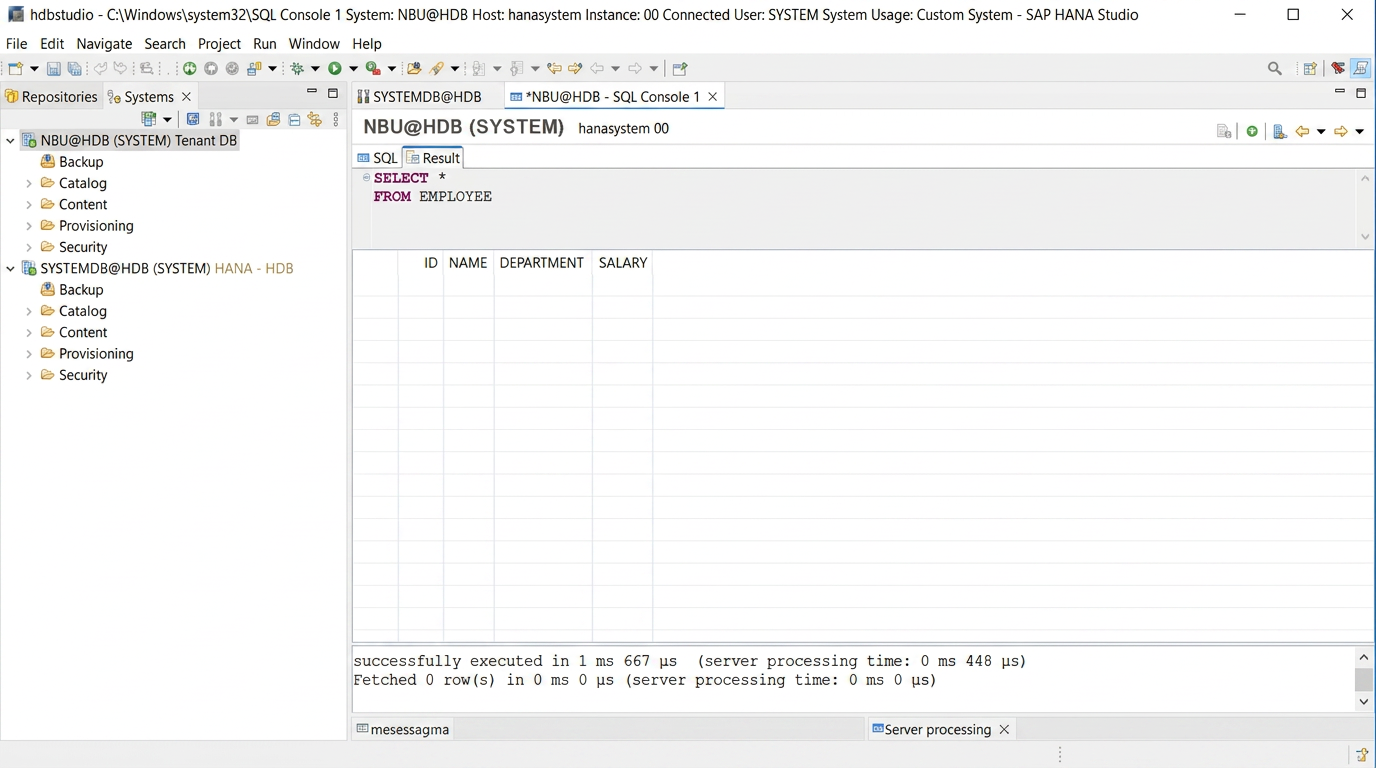Expand Provisioning under NBU@HDB
Image resolution: width=1376 pixels, height=768 pixels.
[29, 226]
